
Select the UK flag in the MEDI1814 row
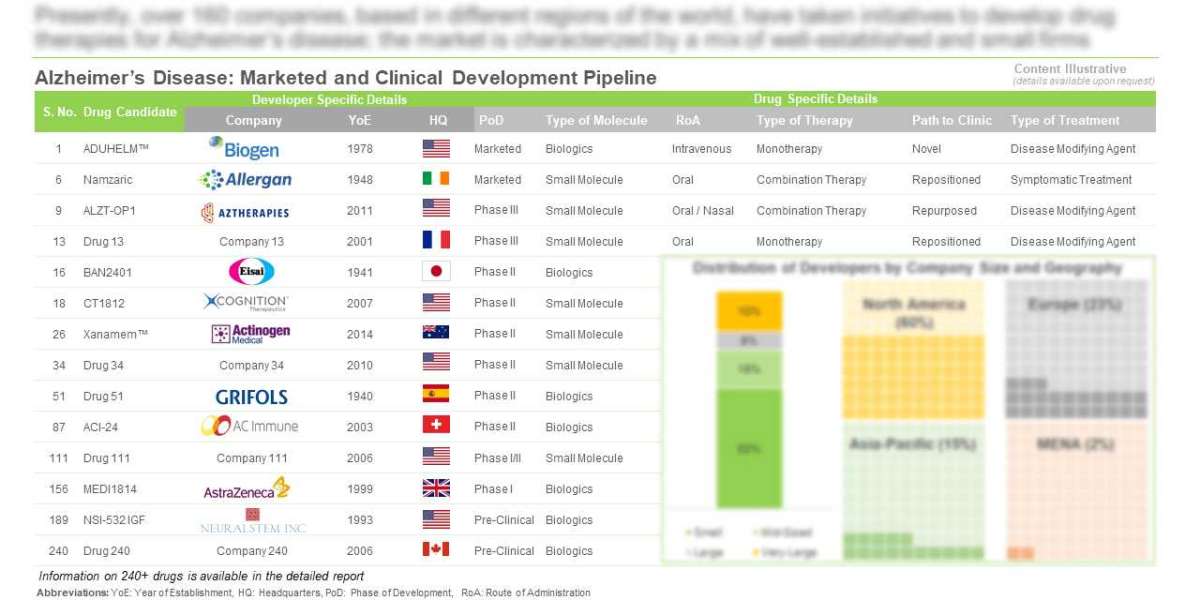[436, 488]
